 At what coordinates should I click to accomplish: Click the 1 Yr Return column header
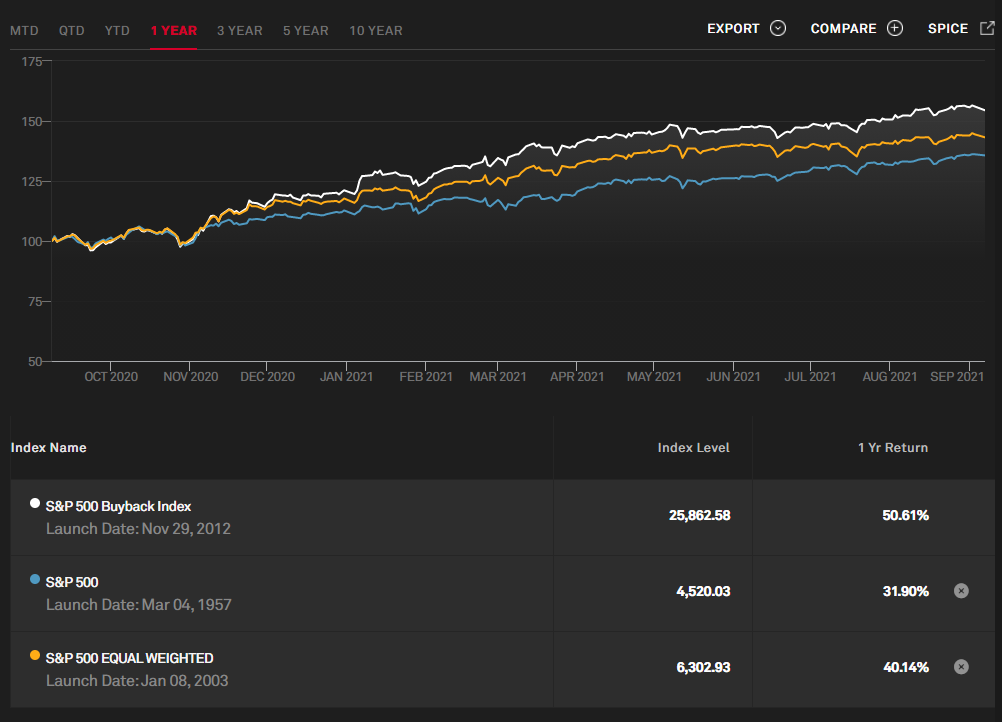[893, 448]
